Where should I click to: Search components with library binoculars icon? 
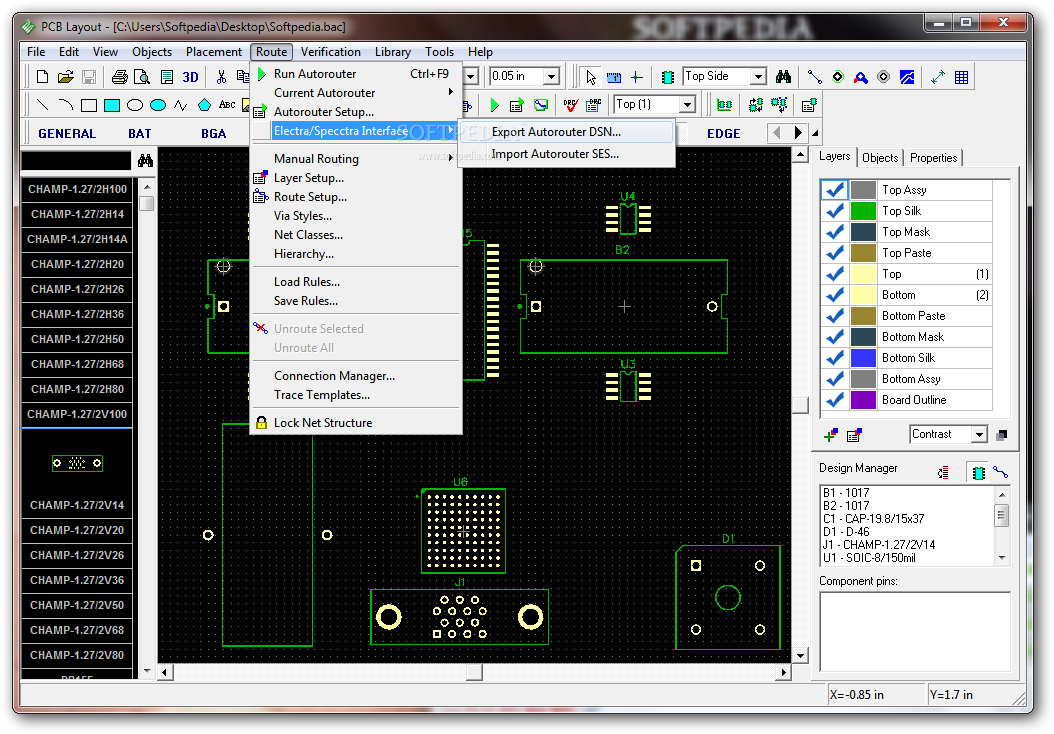pos(145,161)
